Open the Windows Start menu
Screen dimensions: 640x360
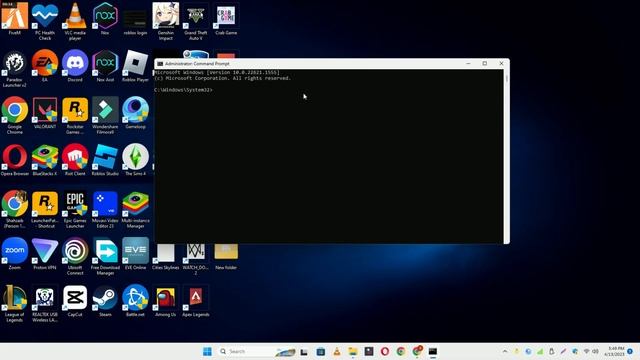[x=207, y=351]
